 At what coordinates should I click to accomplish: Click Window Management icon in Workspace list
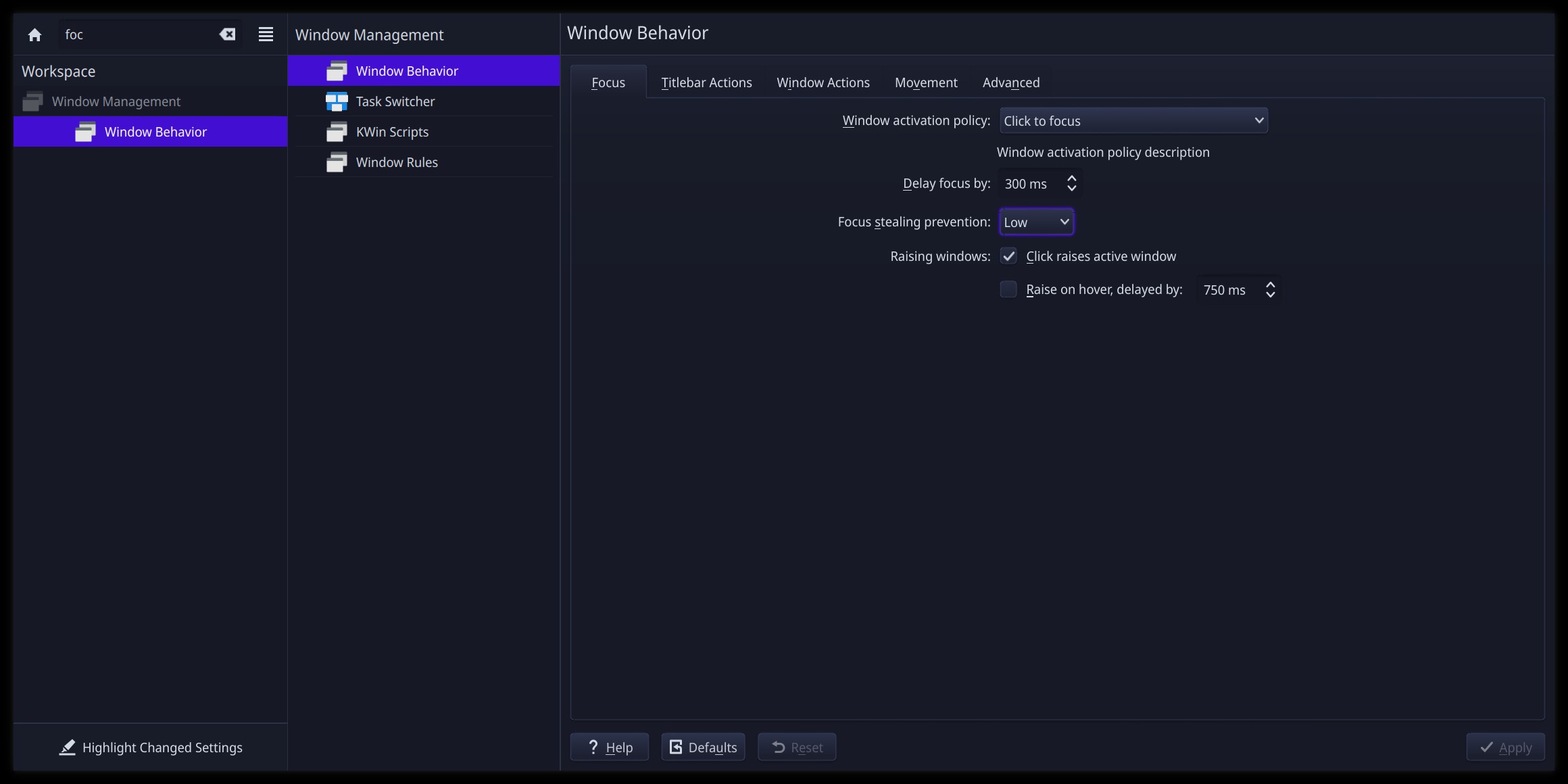[x=32, y=101]
